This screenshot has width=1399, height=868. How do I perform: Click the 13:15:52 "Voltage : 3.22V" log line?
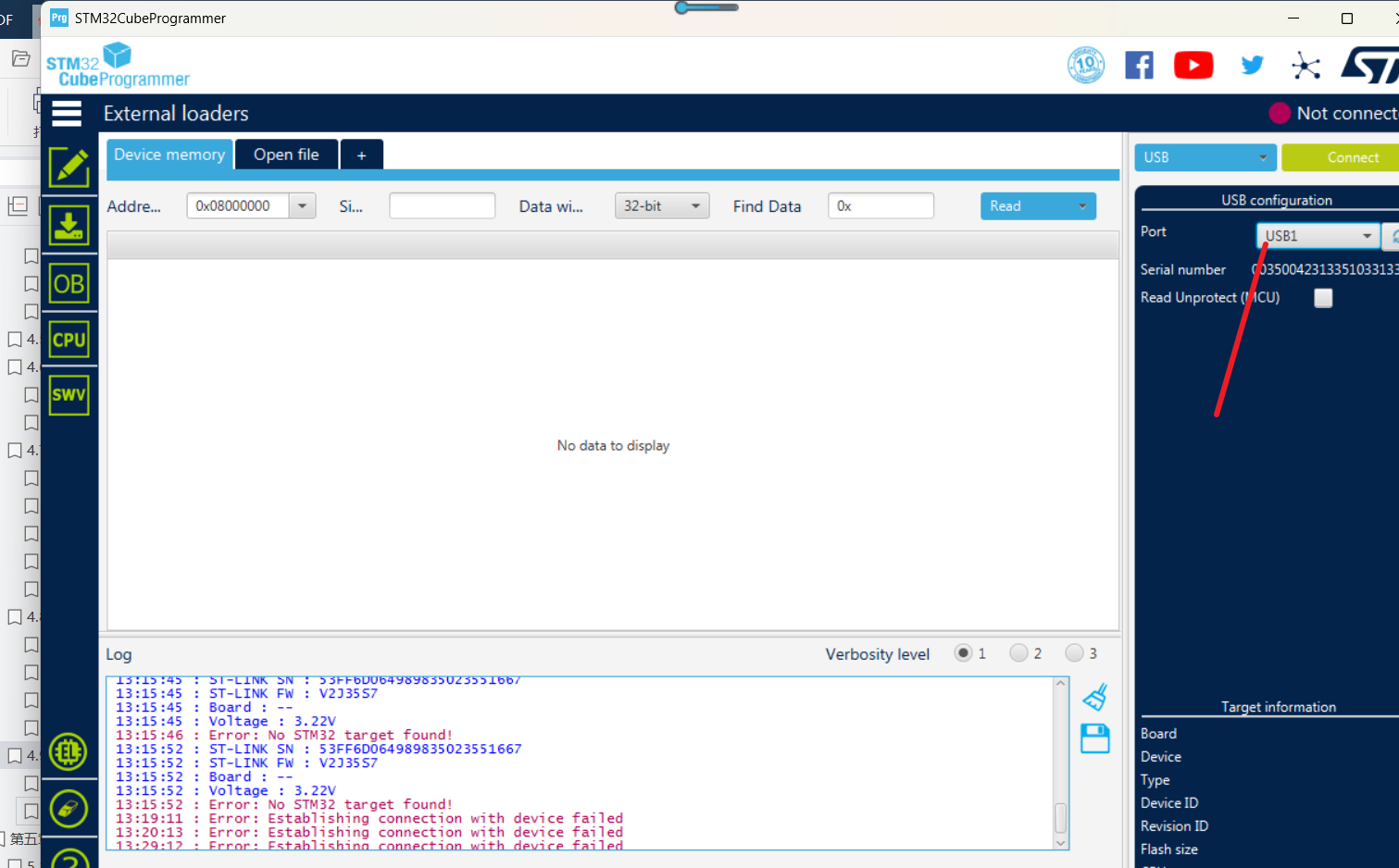click(226, 791)
